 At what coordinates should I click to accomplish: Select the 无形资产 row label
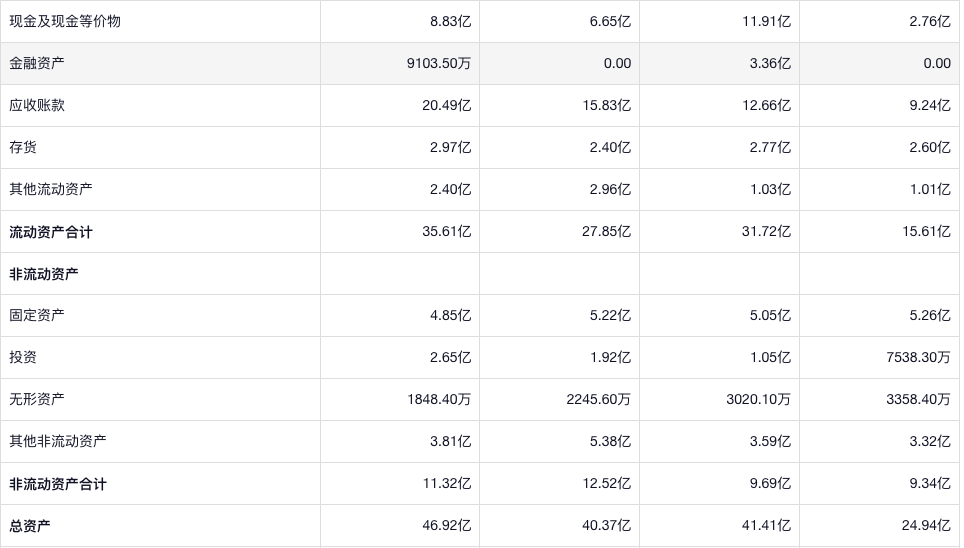click(37, 399)
